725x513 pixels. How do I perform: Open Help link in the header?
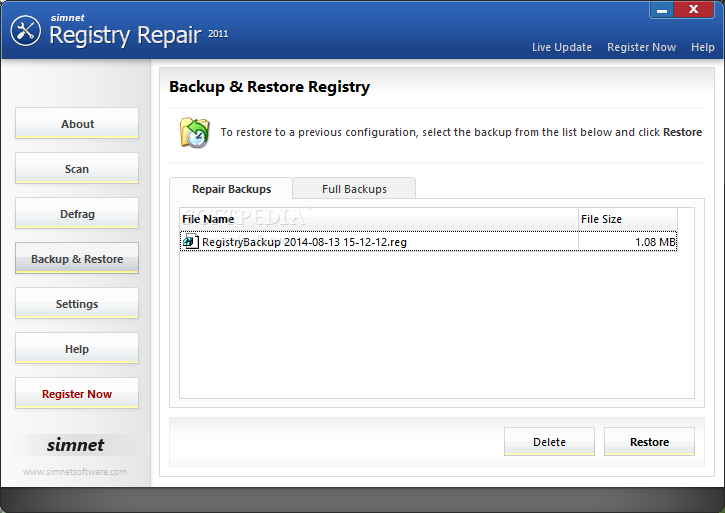coord(702,47)
